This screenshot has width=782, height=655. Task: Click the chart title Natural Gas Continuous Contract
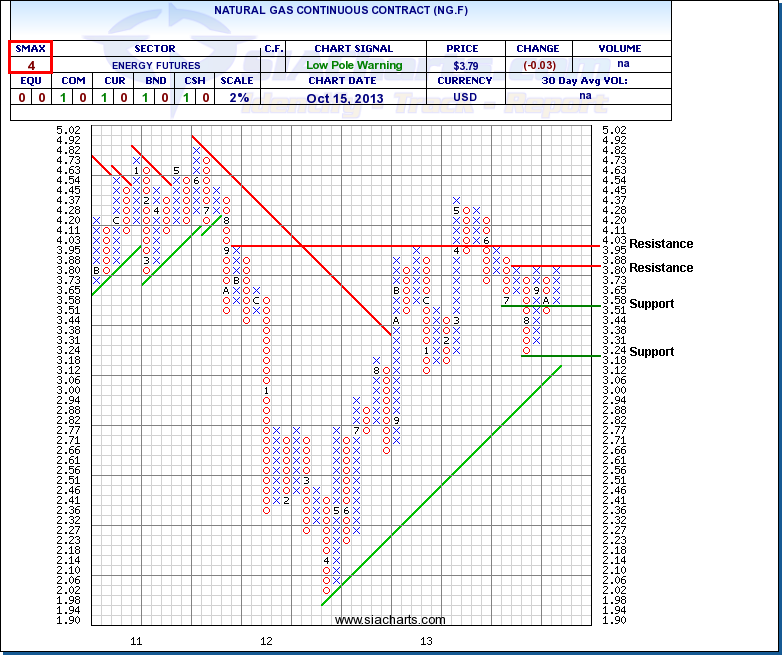(x=340, y=10)
